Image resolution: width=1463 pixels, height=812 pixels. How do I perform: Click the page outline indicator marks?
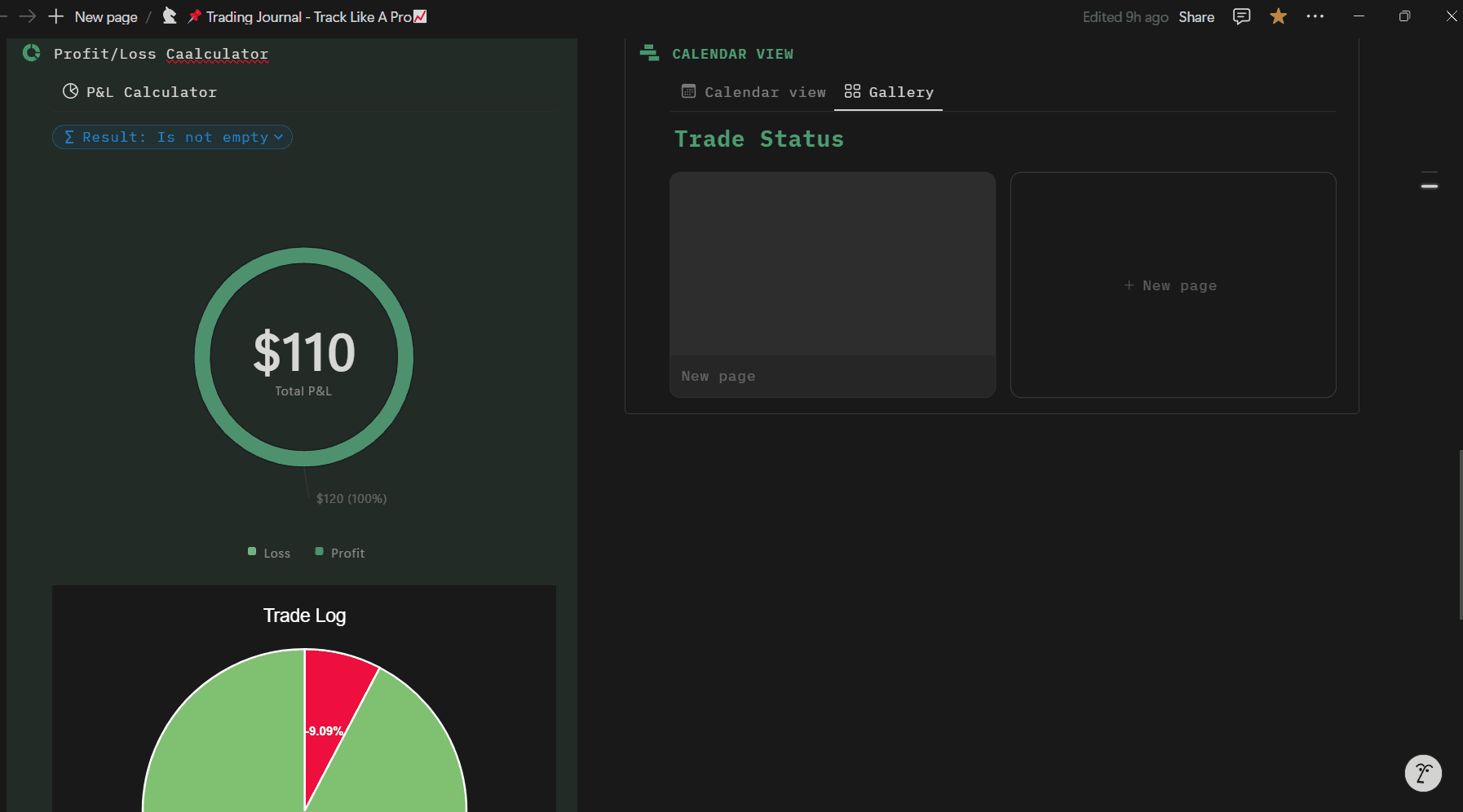[1429, 179]
